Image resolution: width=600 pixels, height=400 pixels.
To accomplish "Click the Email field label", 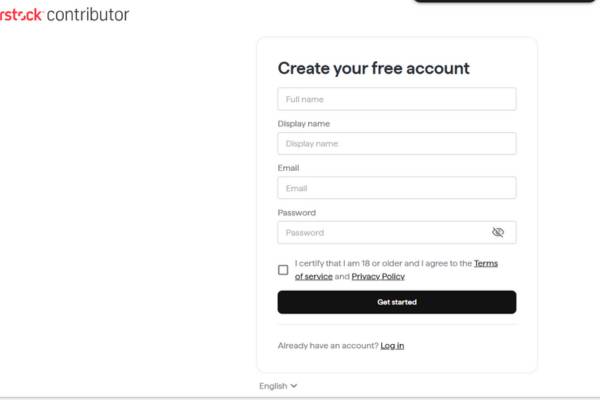I will coord(288,168).
